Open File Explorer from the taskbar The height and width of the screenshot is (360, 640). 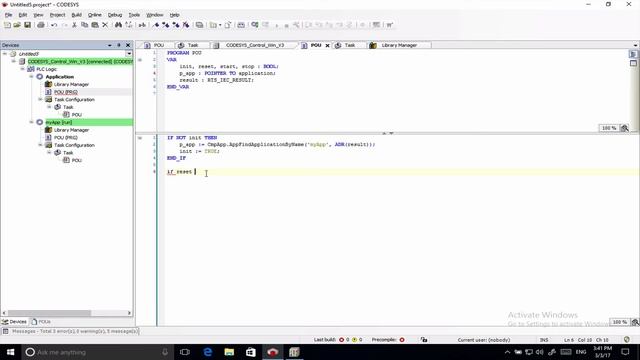[229, 352]
